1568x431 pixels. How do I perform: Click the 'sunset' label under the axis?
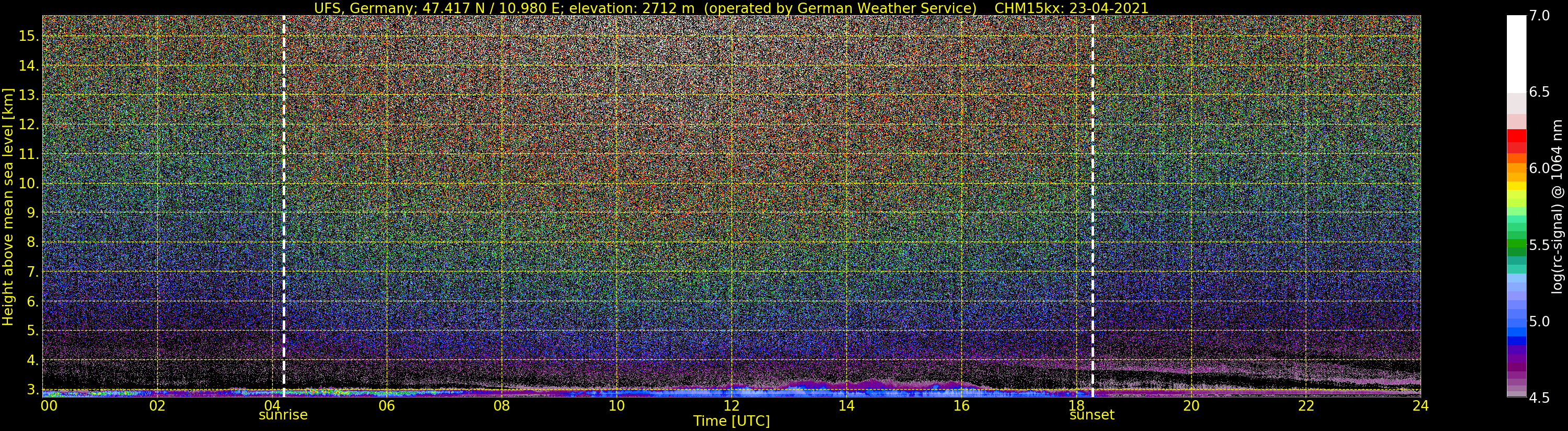click(x=1092, y=415)
